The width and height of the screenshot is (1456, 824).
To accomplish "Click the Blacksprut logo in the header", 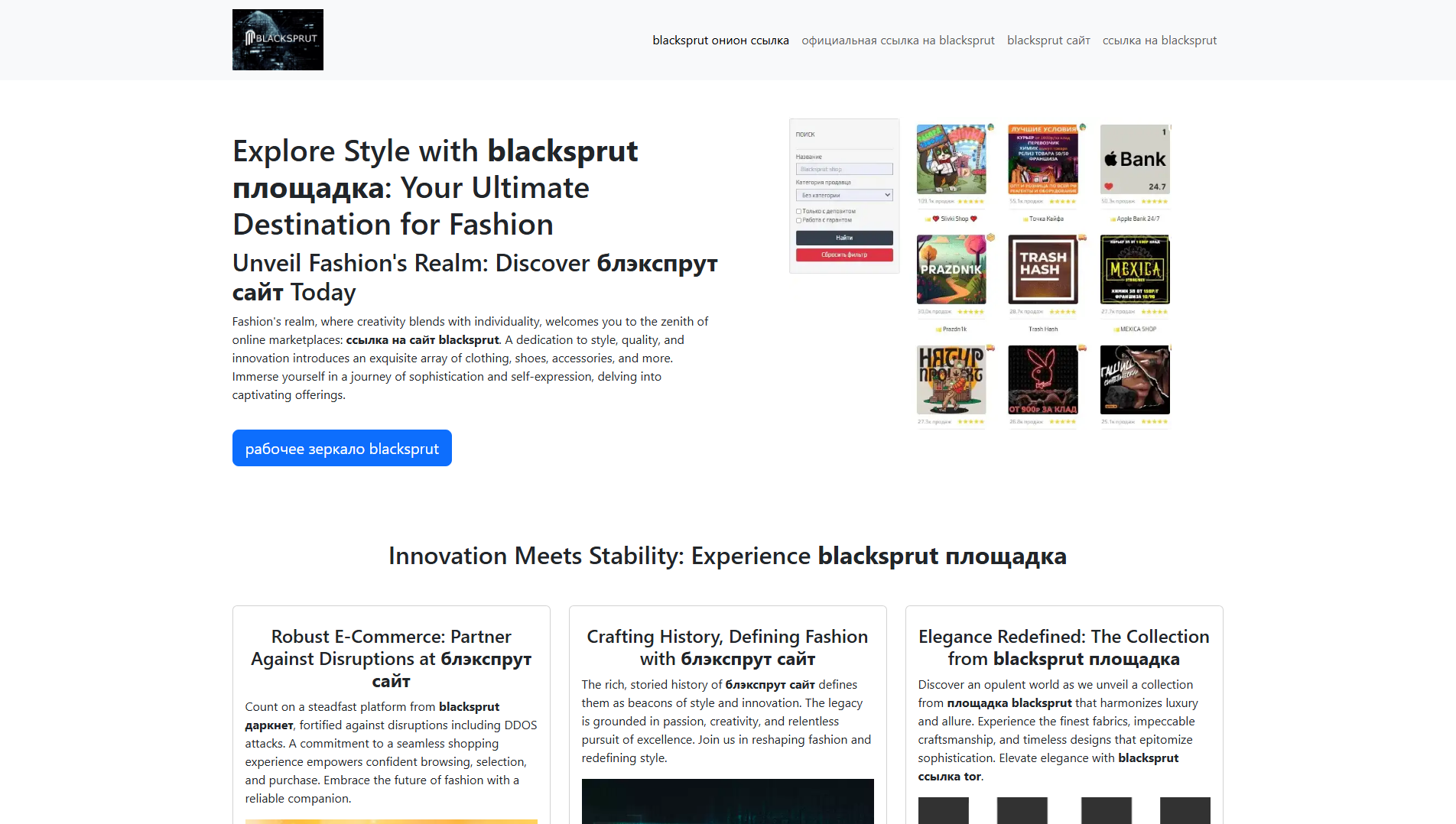I will coord(278,40).
